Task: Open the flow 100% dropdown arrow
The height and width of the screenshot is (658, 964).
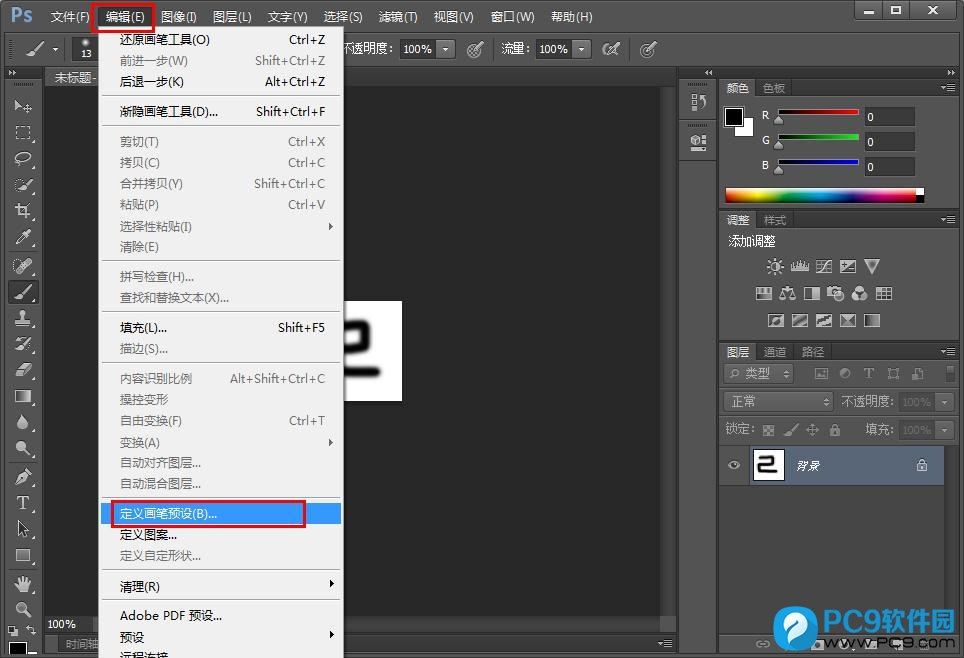Action: 582,49
